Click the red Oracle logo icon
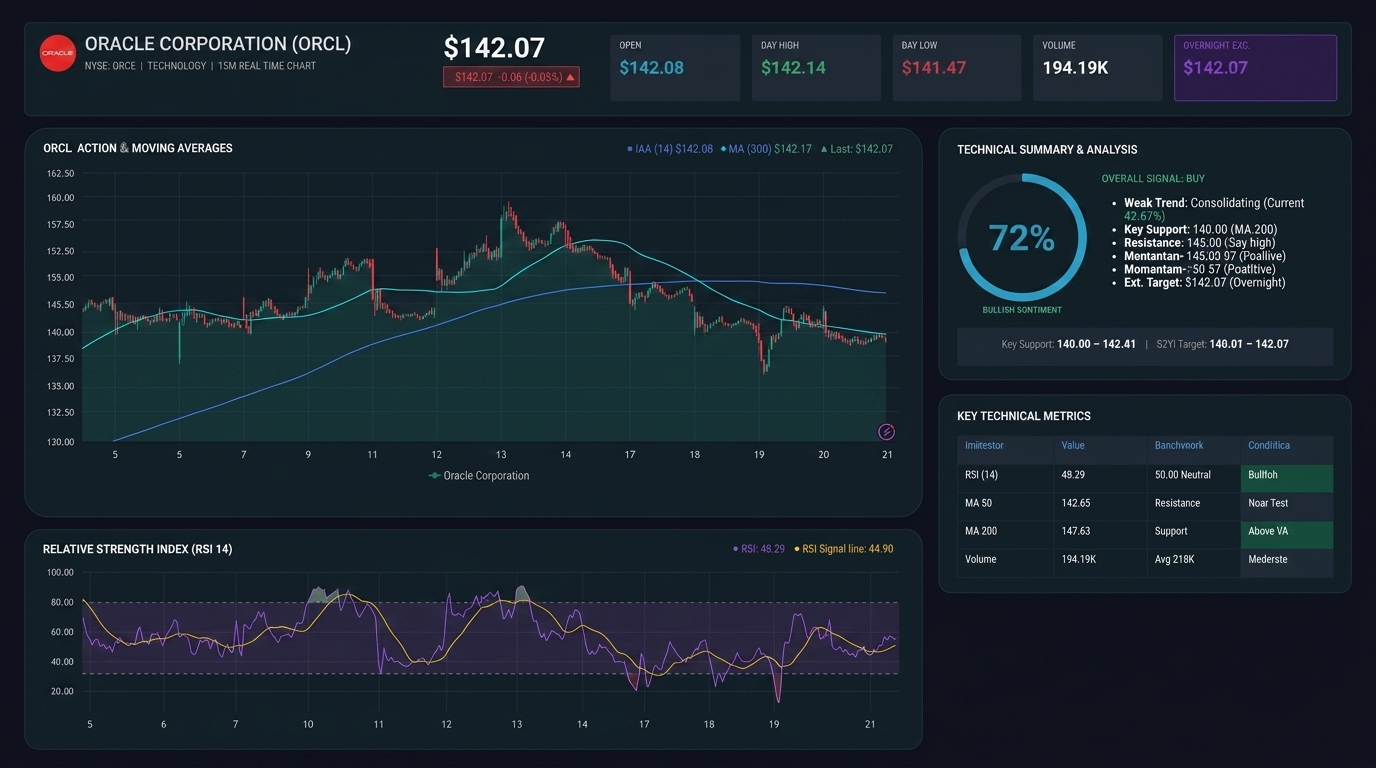1376x768 pixels. [x=57, y=53]
